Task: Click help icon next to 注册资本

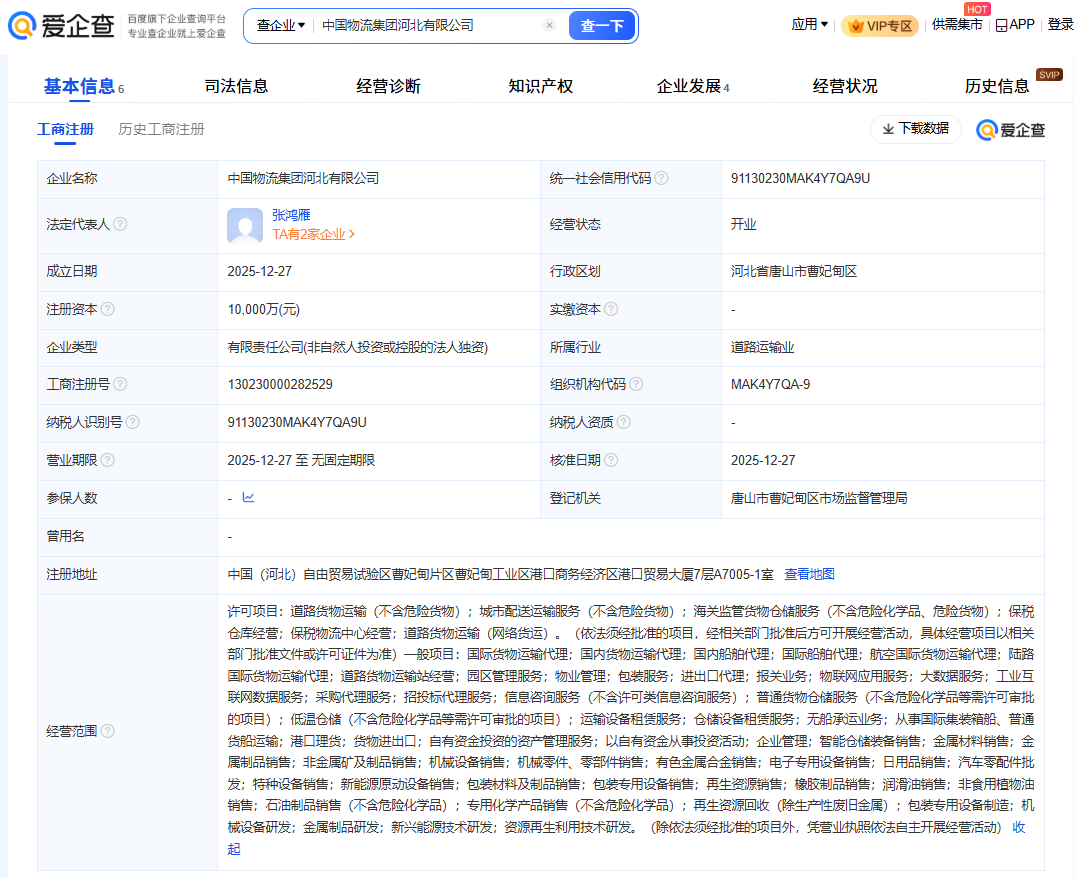Action: coord(107,310)
